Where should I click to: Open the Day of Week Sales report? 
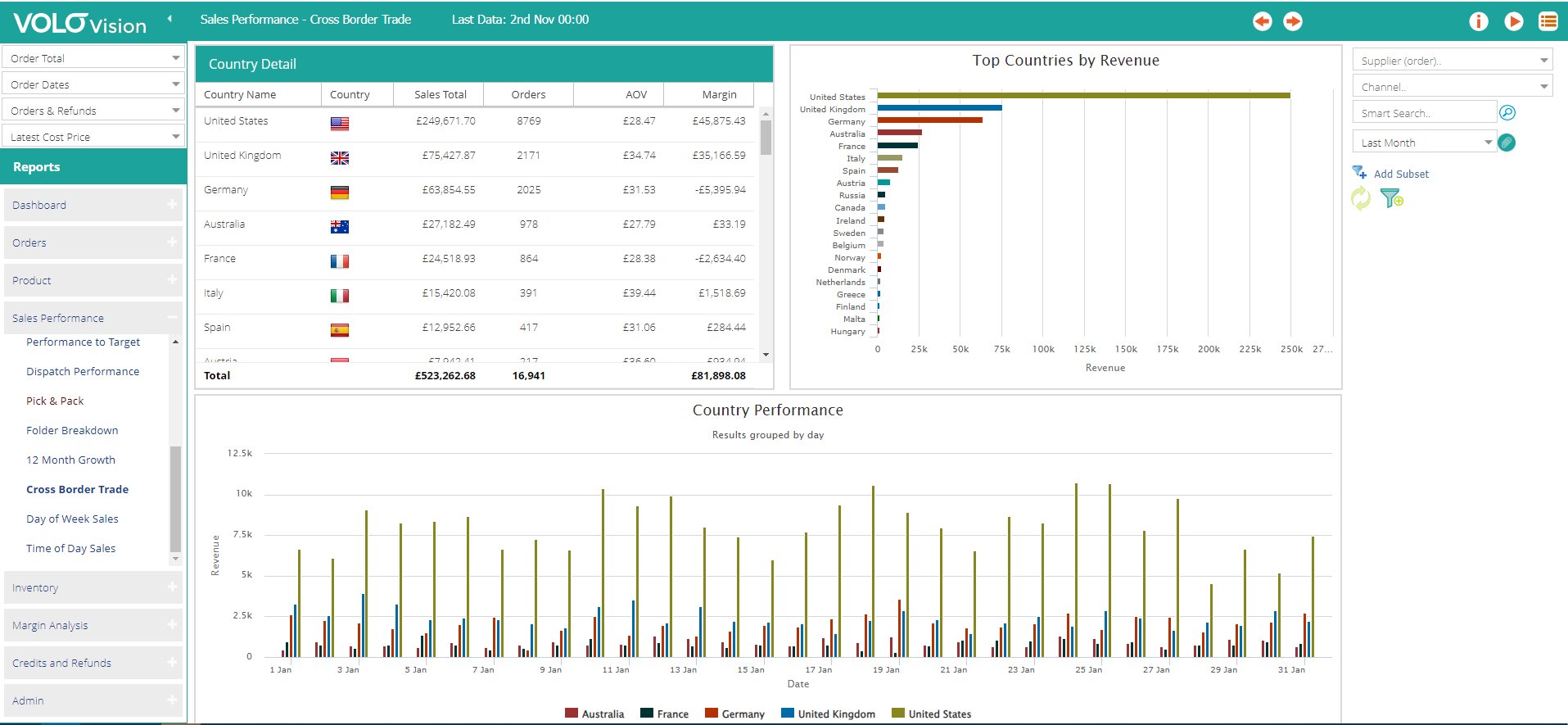coord(72,519)
